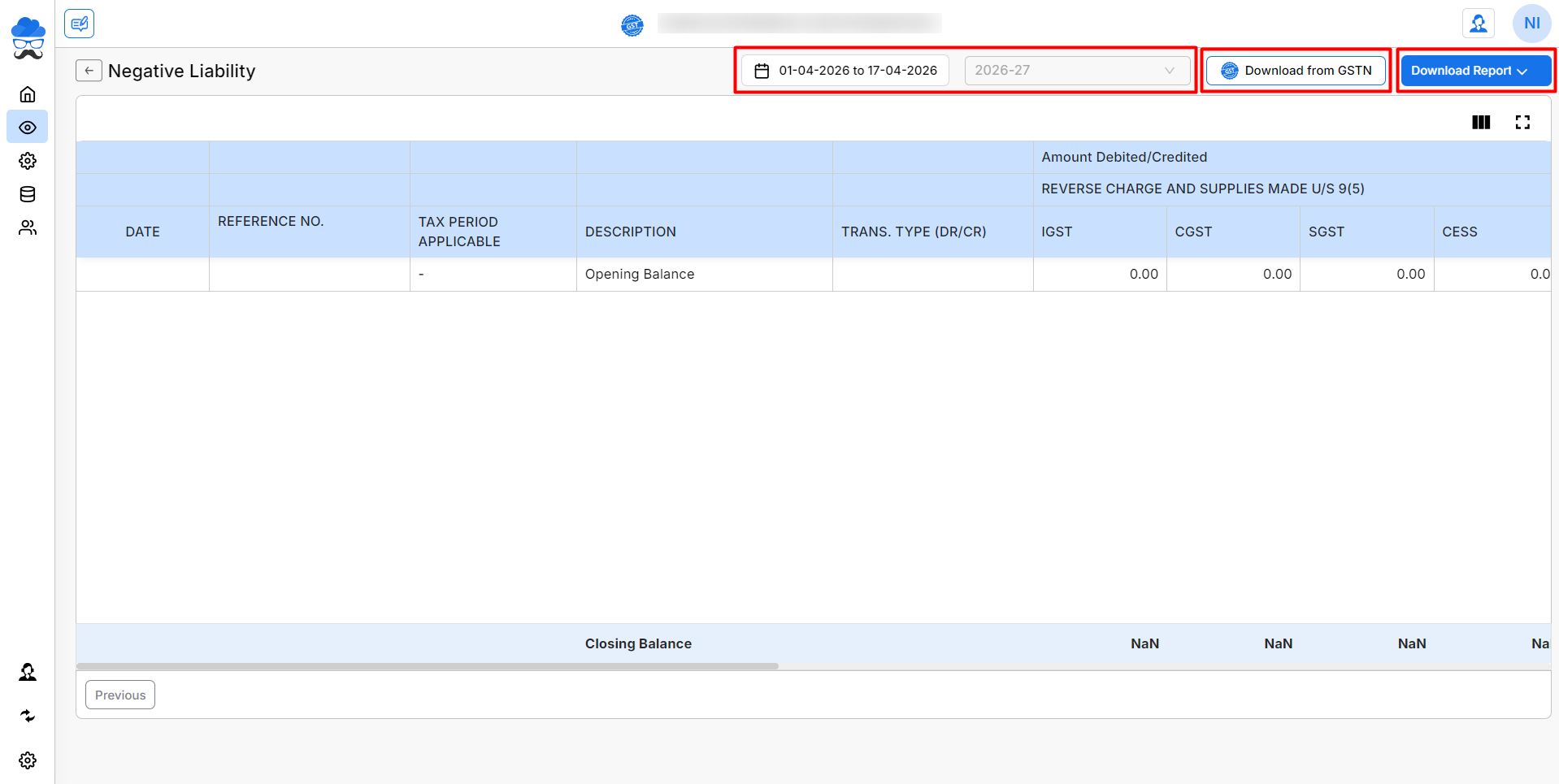Image resolution: width=1559 pixels, height=784 pixels.
Task: Open the users group icon in sidebar
Action: tap(28, 227)
